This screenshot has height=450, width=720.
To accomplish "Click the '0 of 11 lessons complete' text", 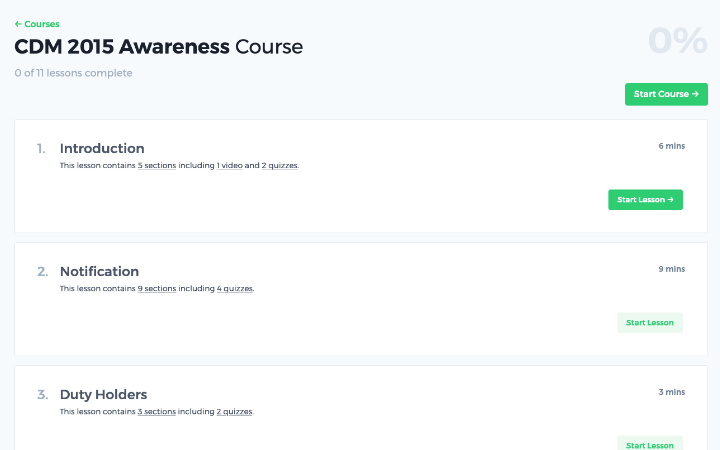I will [73, 73].
